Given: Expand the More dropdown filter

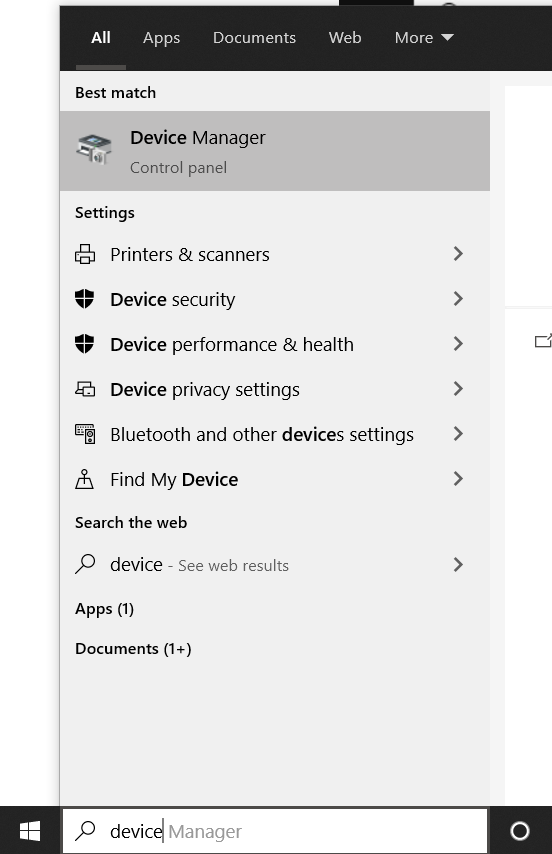Looking at the screenshot, I should tap(424, 38).
